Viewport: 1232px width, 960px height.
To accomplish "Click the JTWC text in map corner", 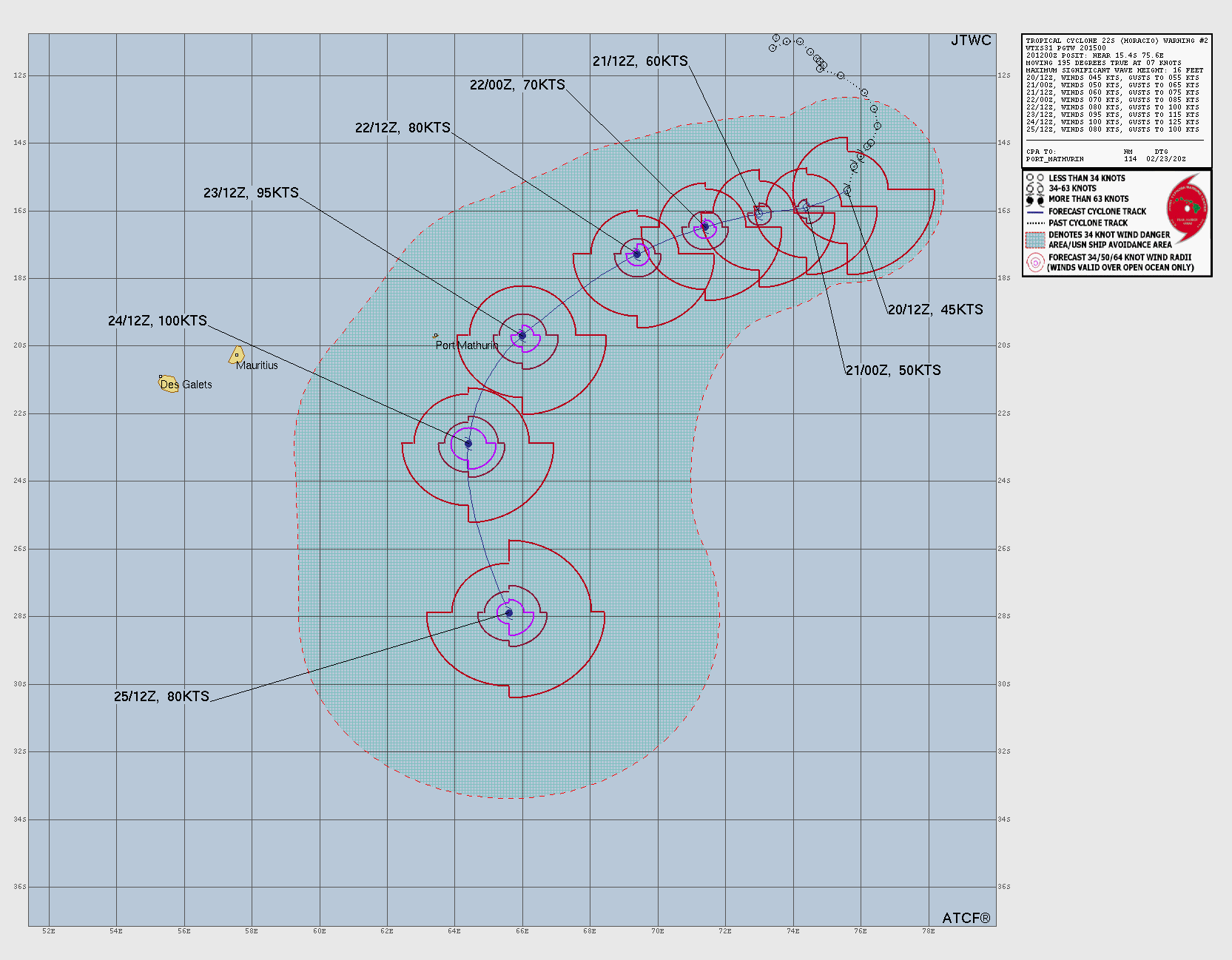I will [x=970, y=41].
